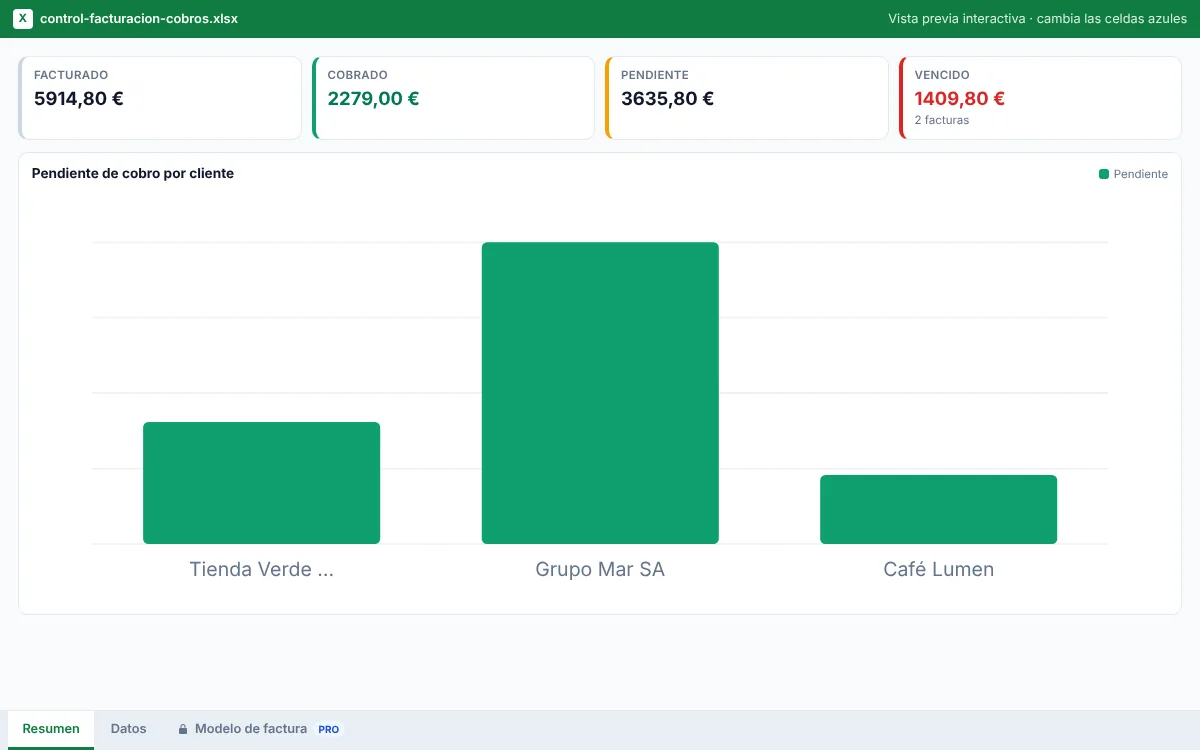Viewport: 1200px width, 750px height.
Task: Click the lock icon beside Modelo de factura
Action: [183, 729]
